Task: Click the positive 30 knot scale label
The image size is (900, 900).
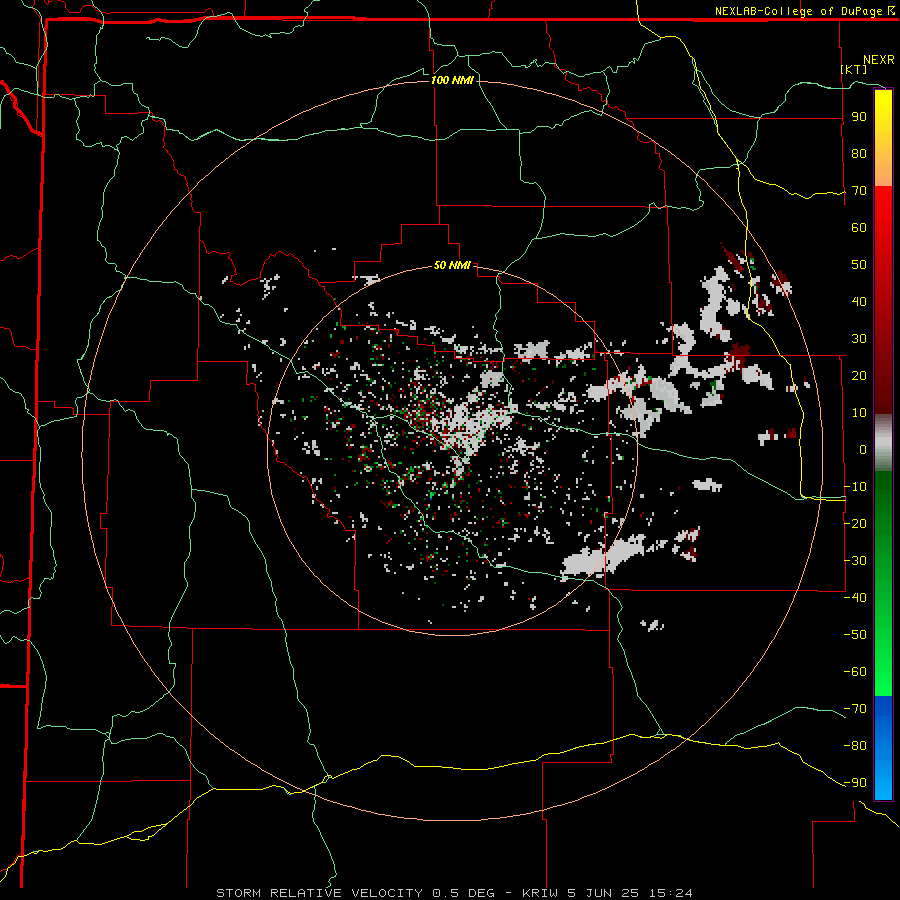Action: [859, 339]
